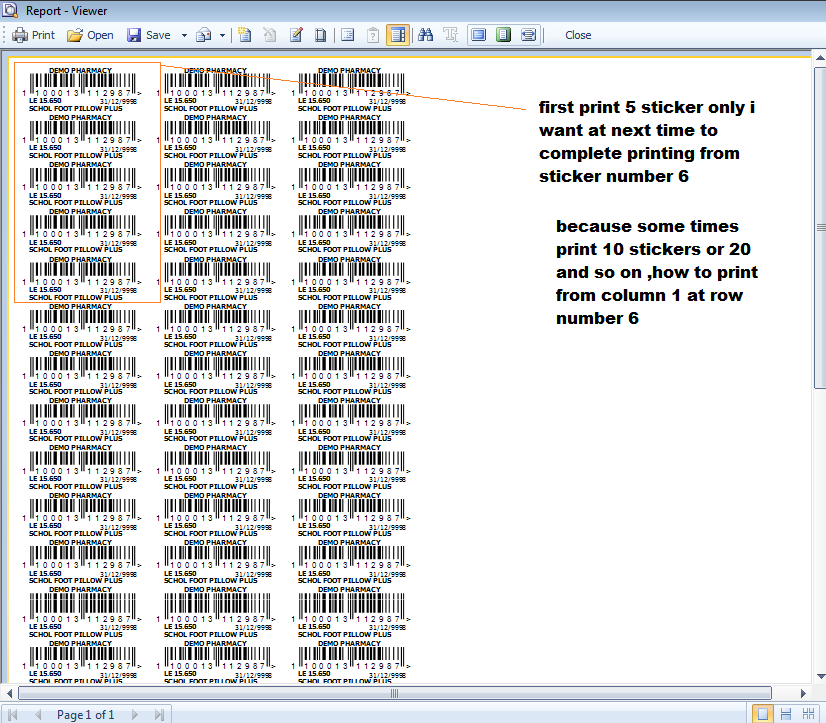
Task: Click the scroll right arrow
Action: click(x=803, y=693)
